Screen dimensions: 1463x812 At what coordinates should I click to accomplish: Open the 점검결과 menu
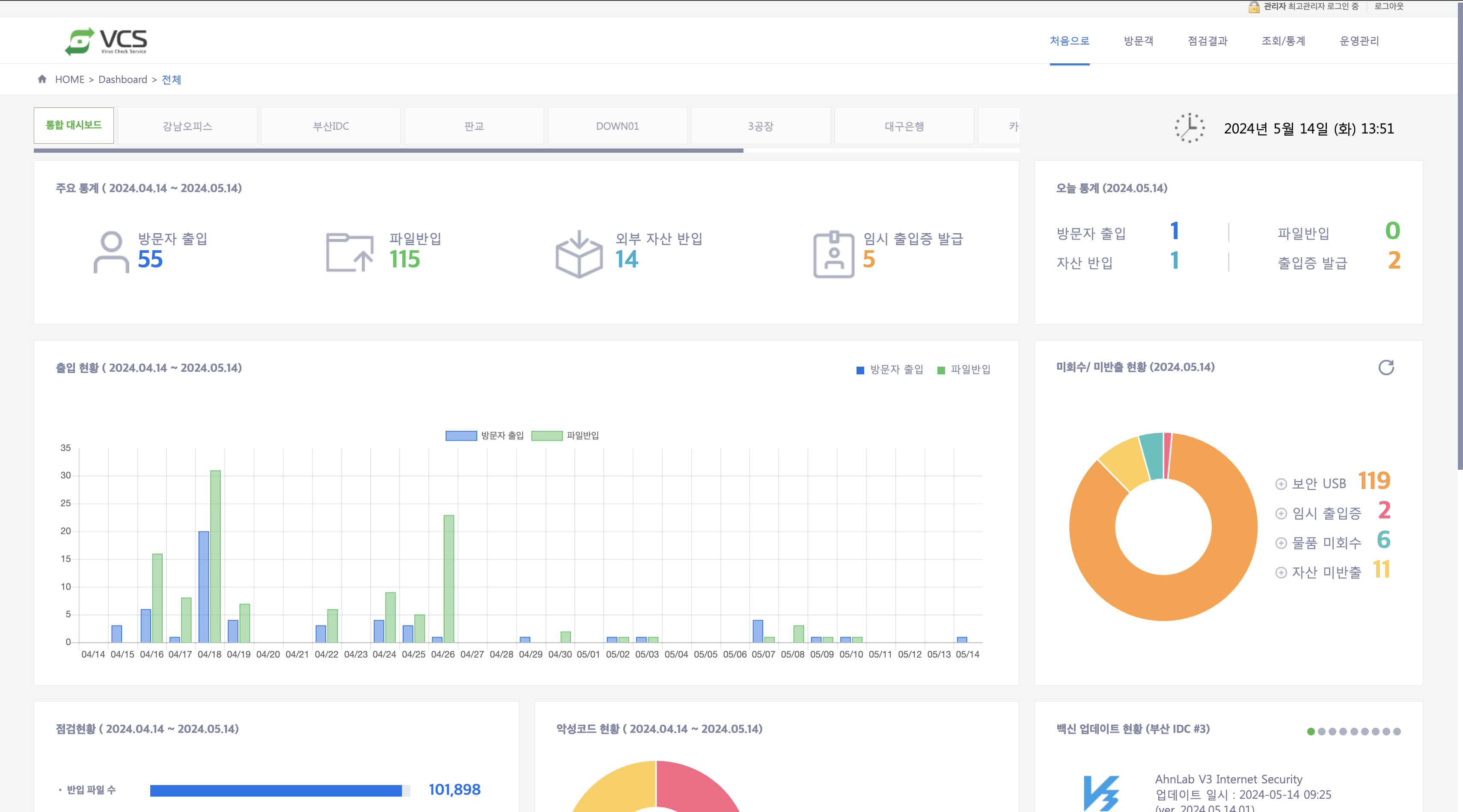(1207, 41)
